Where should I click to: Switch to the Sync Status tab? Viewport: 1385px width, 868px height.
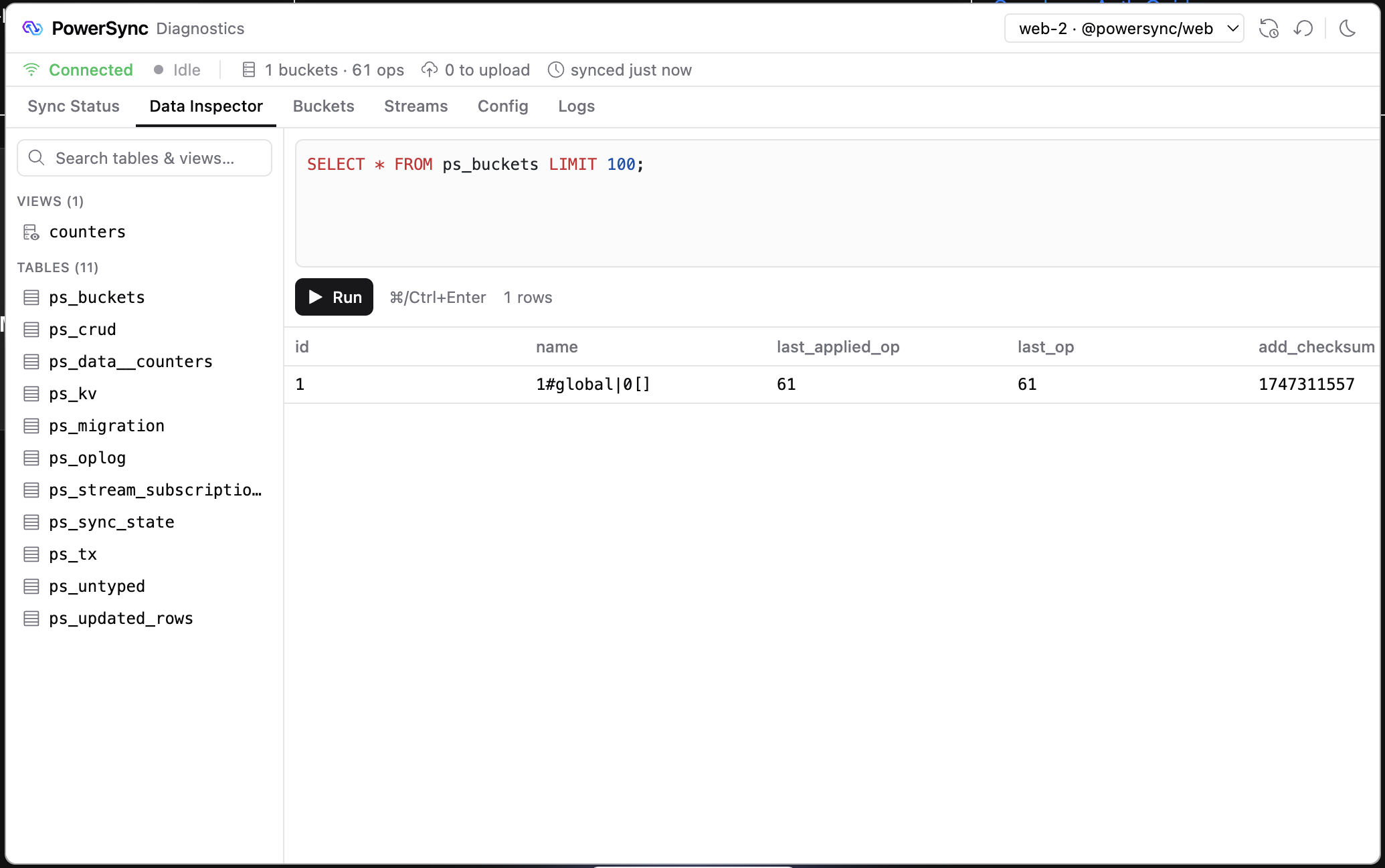point(74,106)
